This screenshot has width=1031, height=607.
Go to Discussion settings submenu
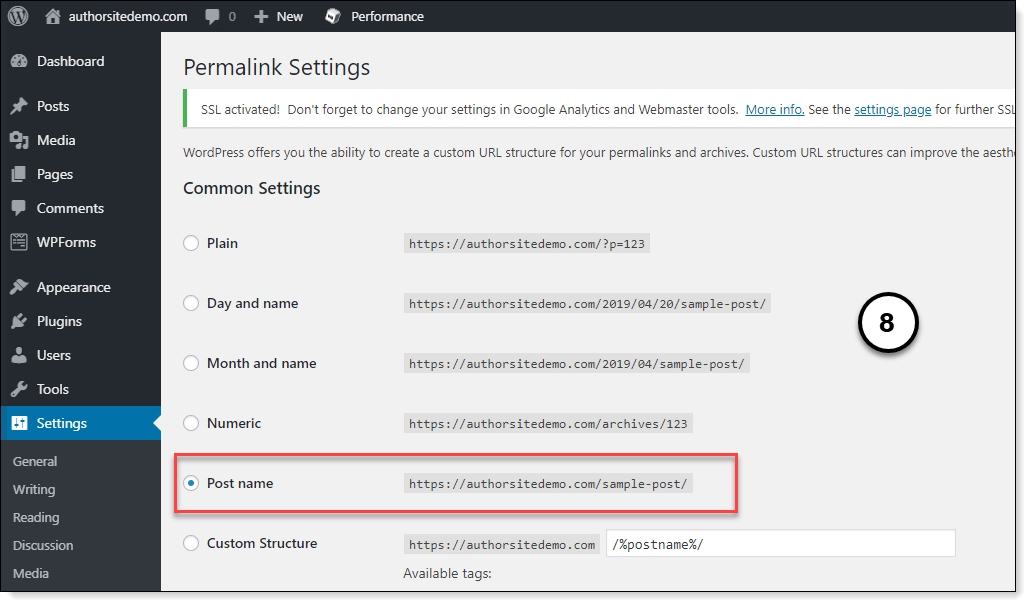pos(43,545)
